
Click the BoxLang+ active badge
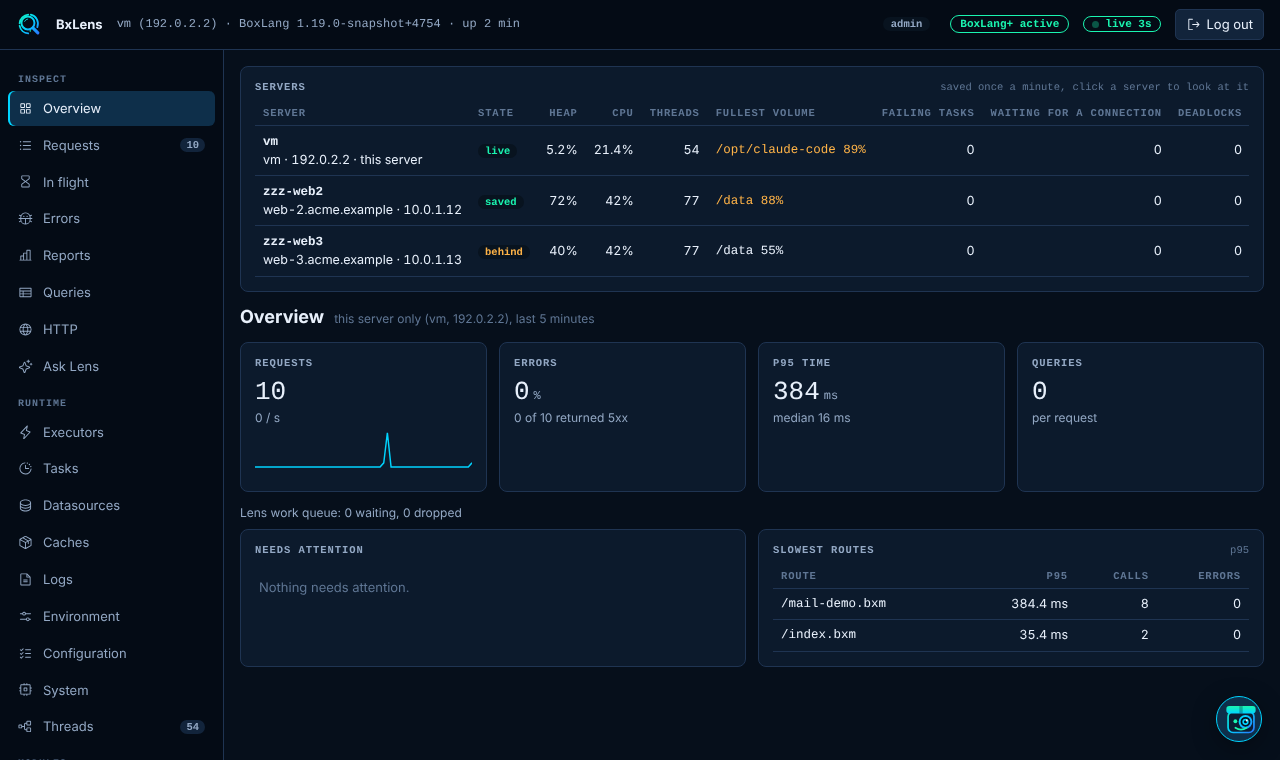coord(1009,24)
